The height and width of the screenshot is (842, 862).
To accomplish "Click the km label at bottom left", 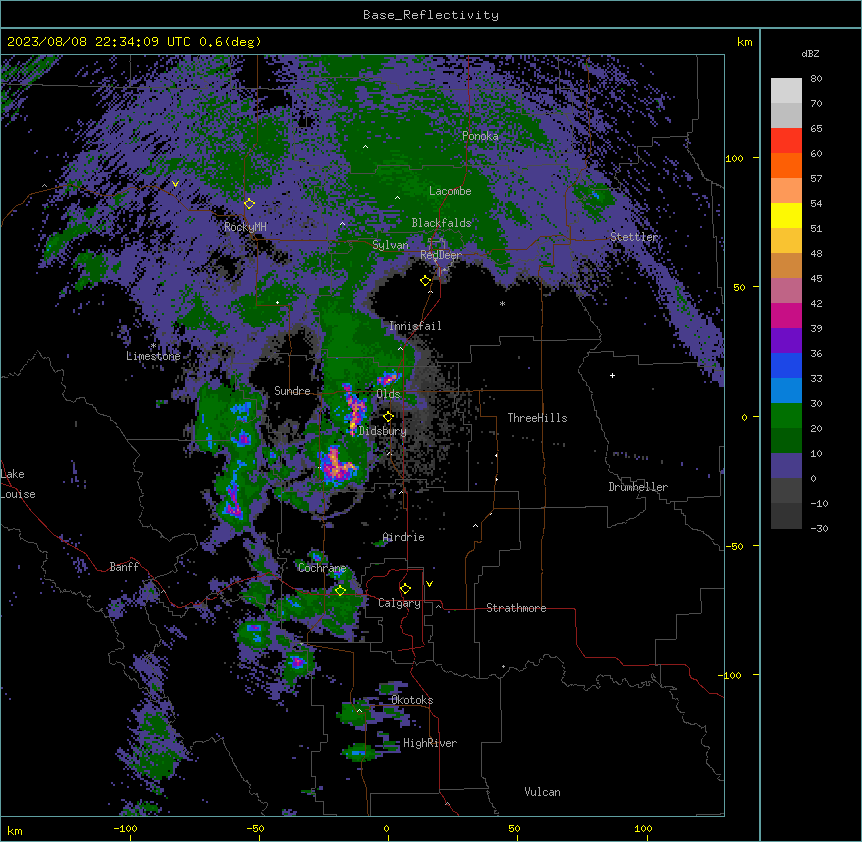I will coord(15,831).
